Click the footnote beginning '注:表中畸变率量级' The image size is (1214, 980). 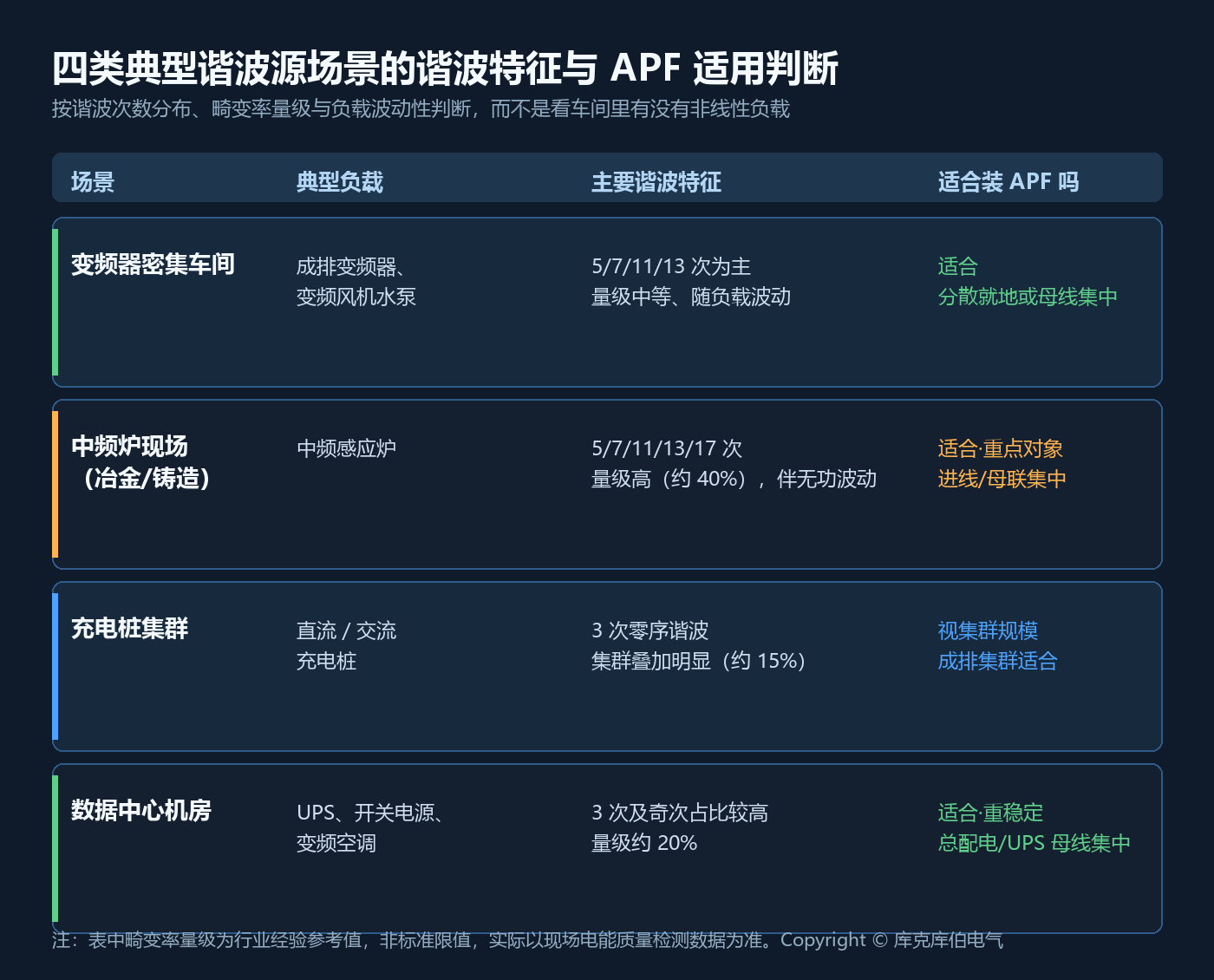pyautogui.click(x=527, y=940)
